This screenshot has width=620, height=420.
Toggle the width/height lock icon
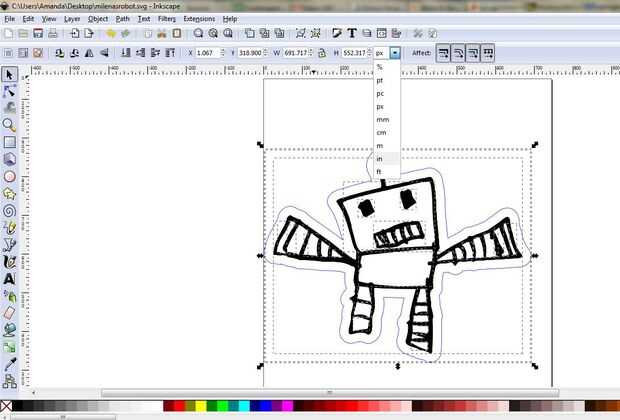point(322,53)
